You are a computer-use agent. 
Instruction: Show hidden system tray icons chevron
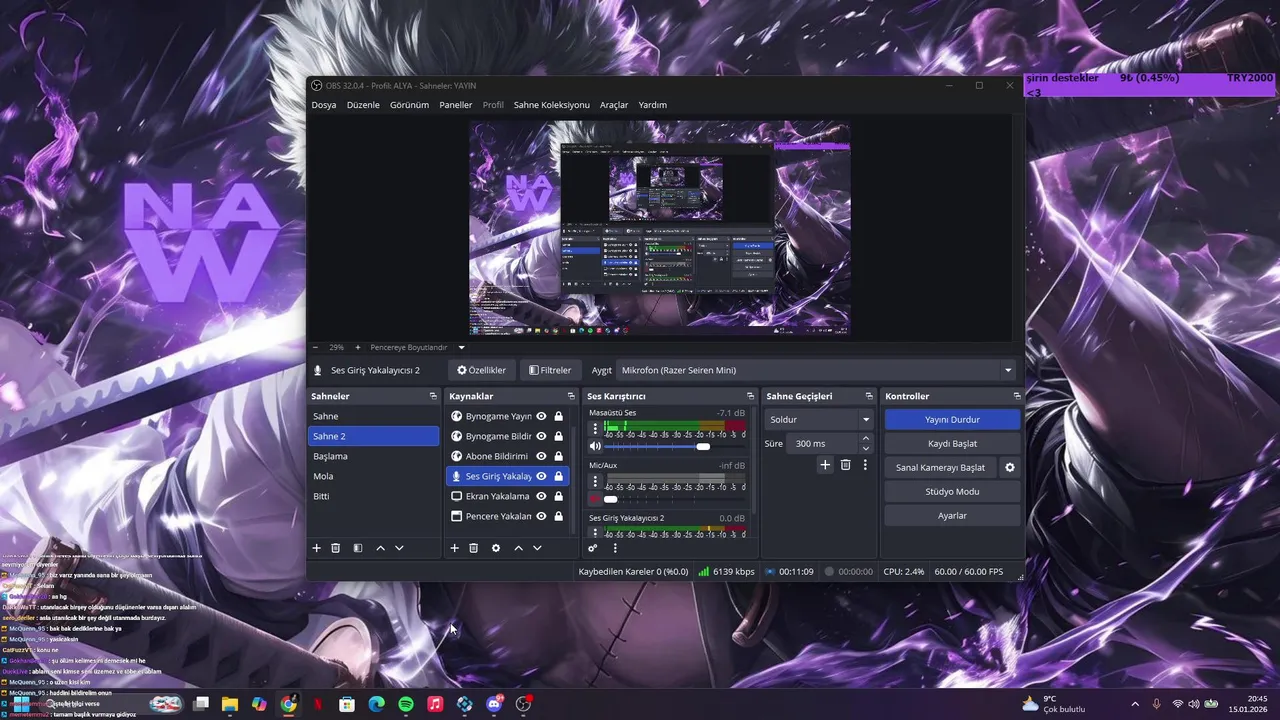1134,704
